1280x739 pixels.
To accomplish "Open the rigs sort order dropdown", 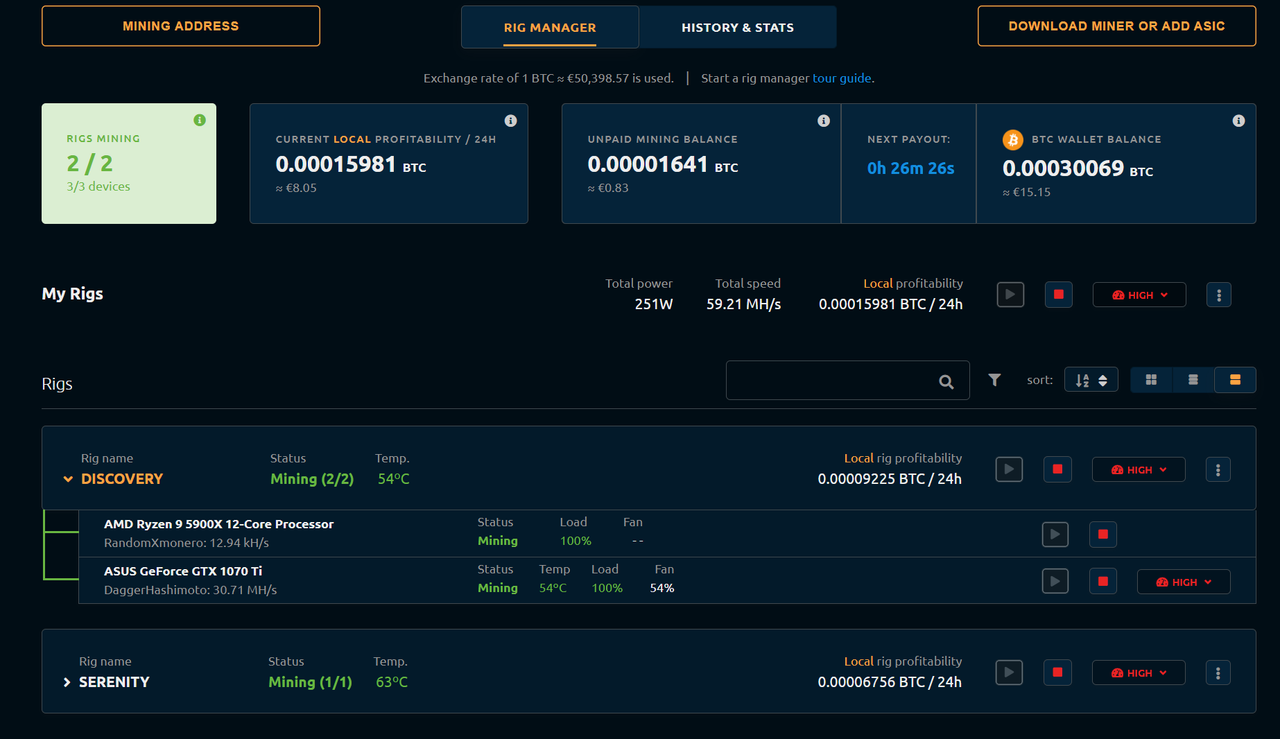I will click(1091, 380).
